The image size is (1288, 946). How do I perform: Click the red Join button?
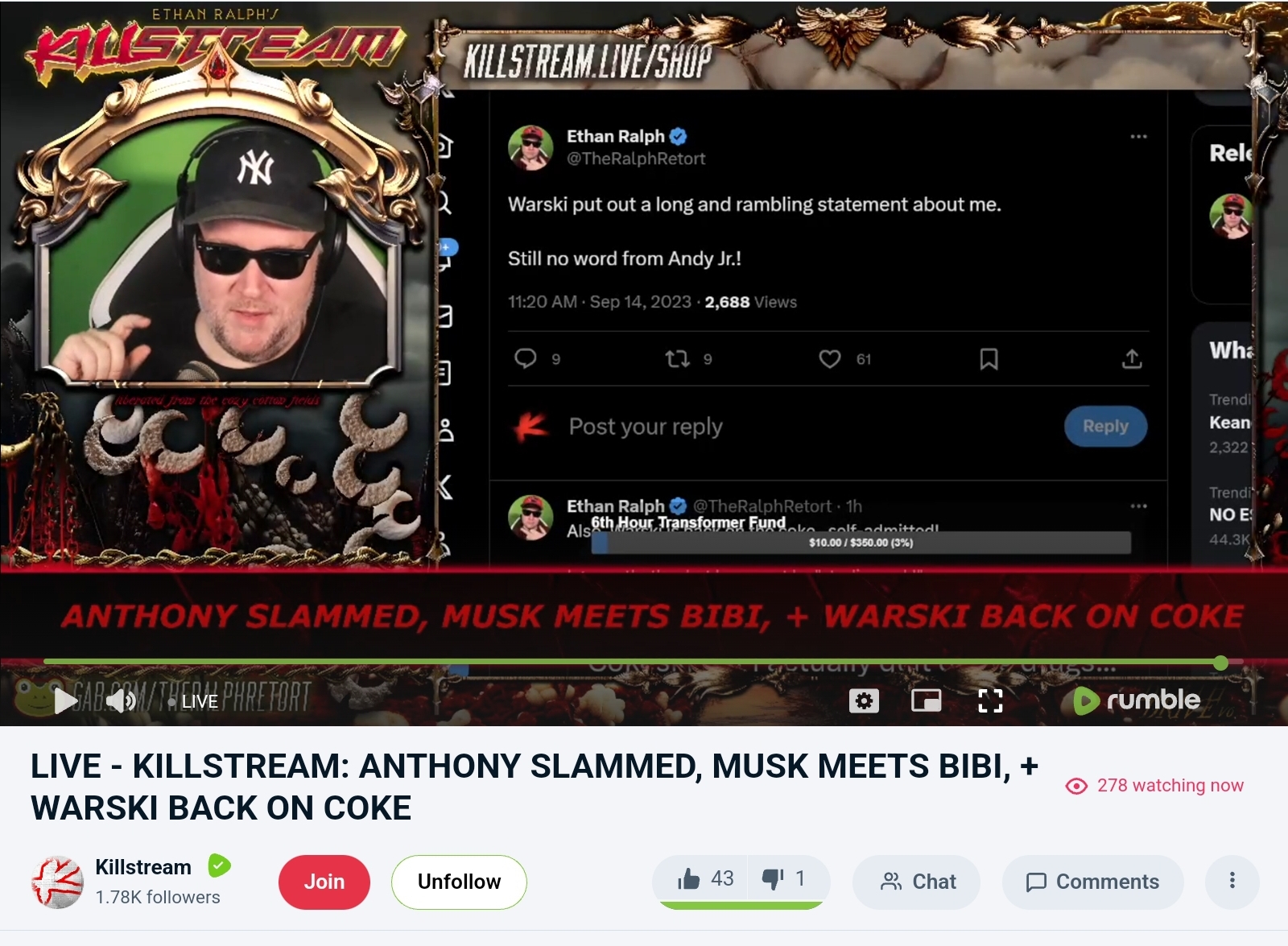(324, 882)
